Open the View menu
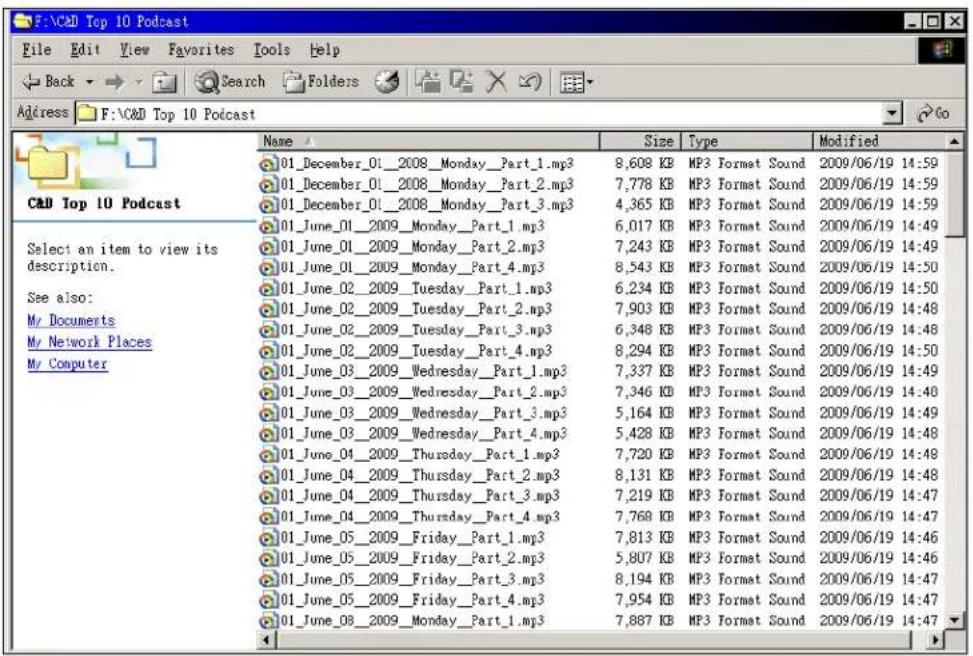Screen dimensions: 973x656 coord(134,50)
